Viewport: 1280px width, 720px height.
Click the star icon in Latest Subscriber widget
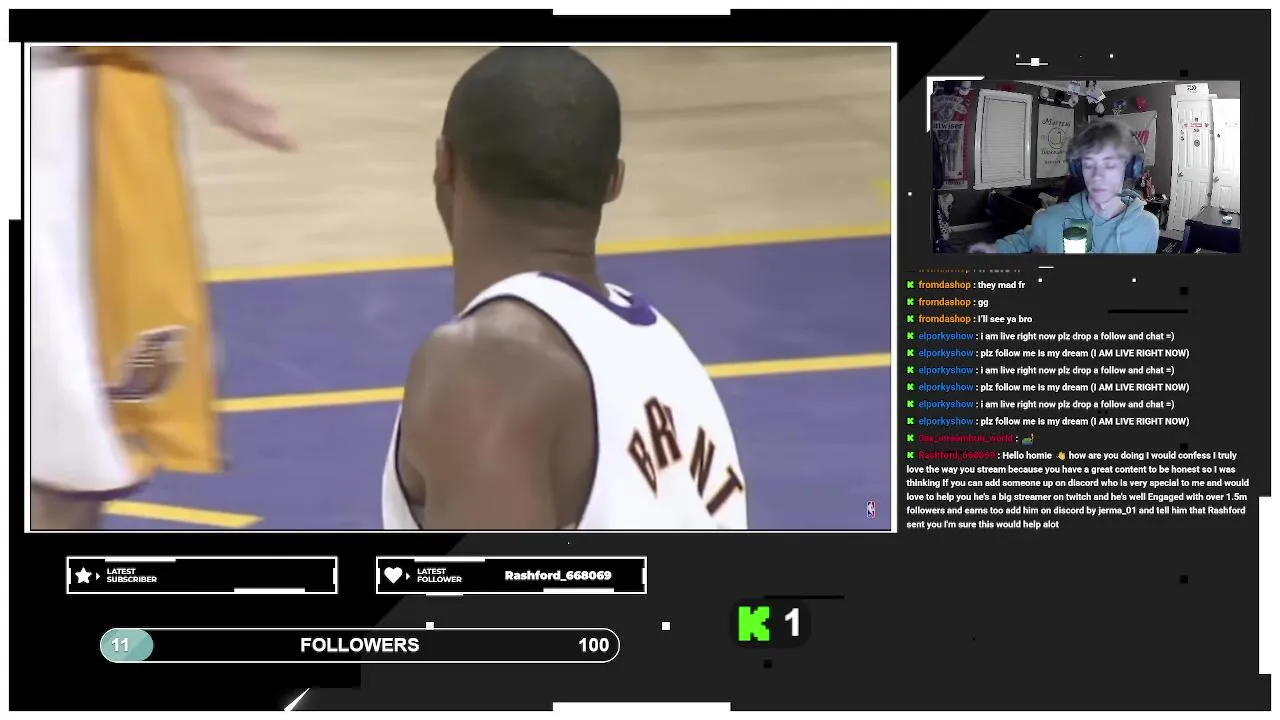(84, 575)
